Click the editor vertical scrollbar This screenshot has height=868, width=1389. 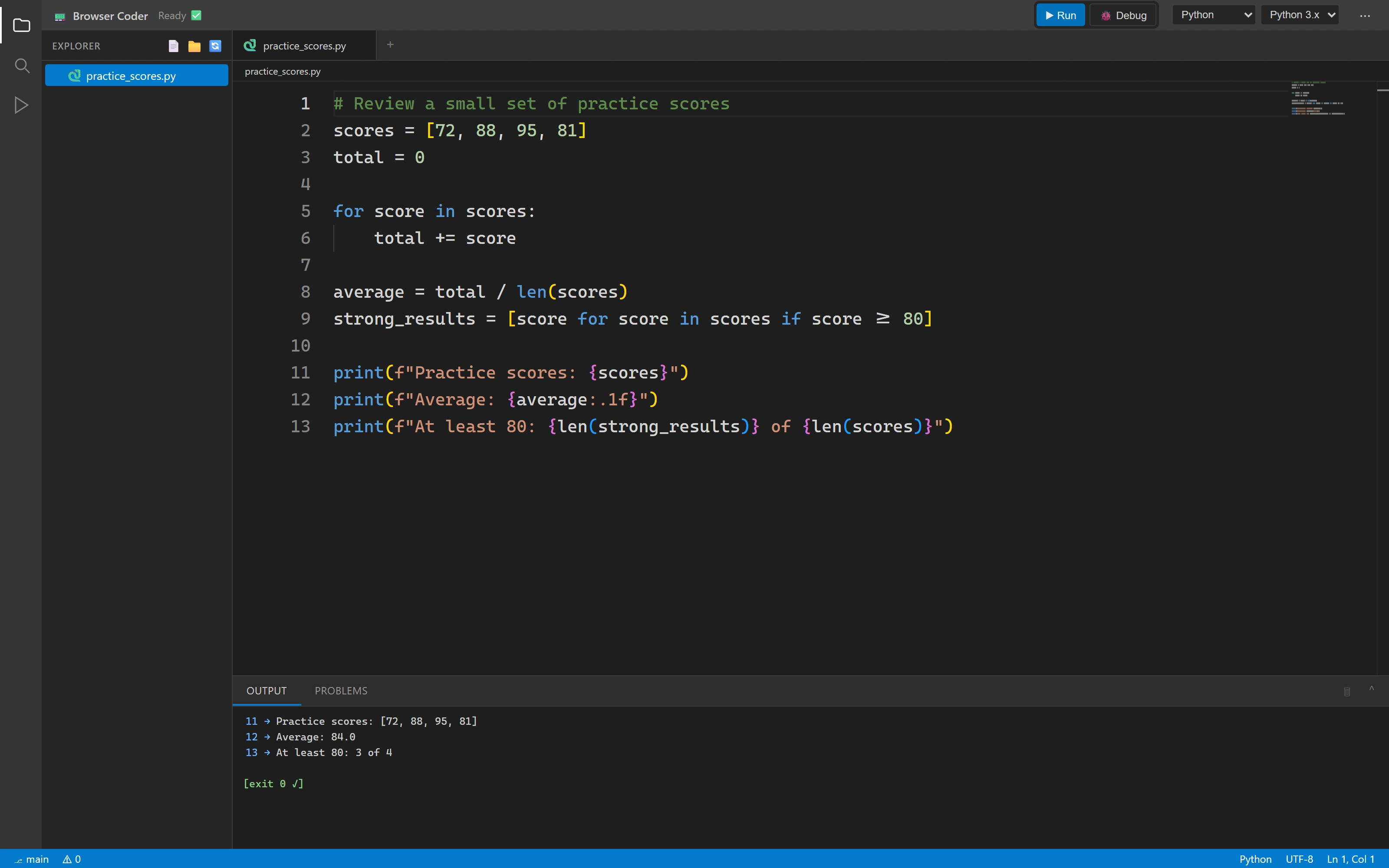click(1382, 378)
